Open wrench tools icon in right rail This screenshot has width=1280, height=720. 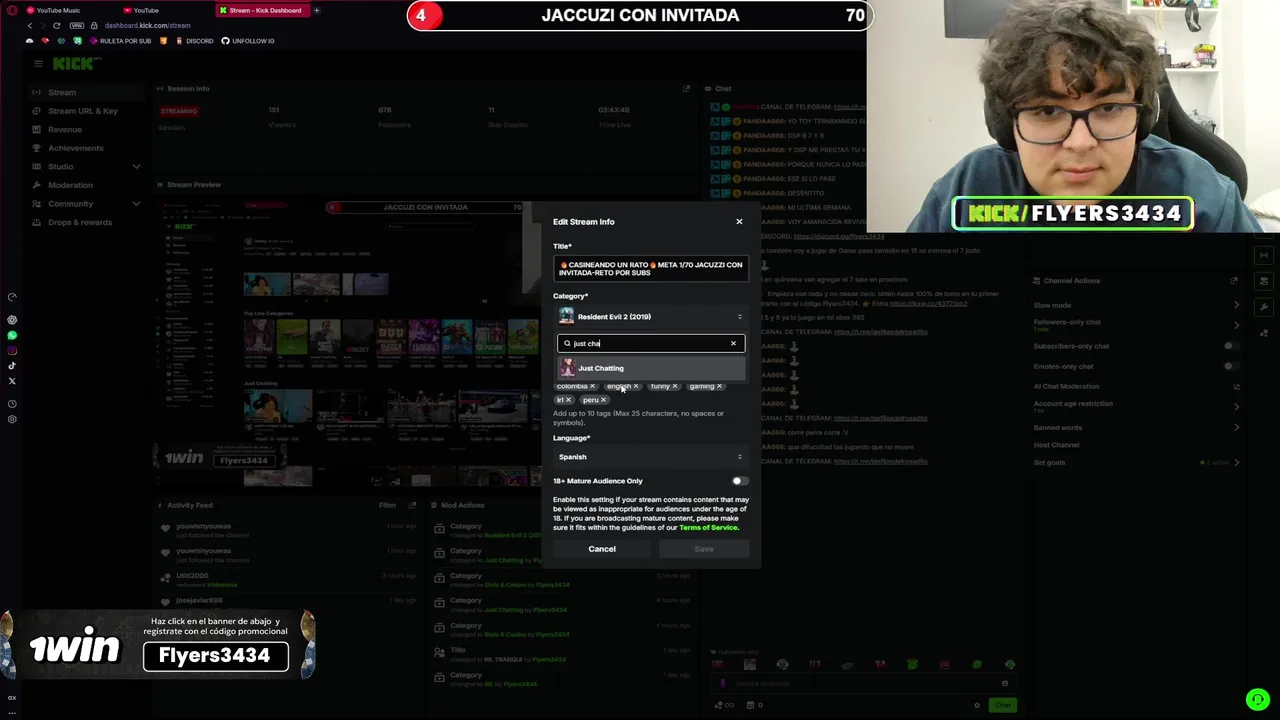coord(1264,307)
